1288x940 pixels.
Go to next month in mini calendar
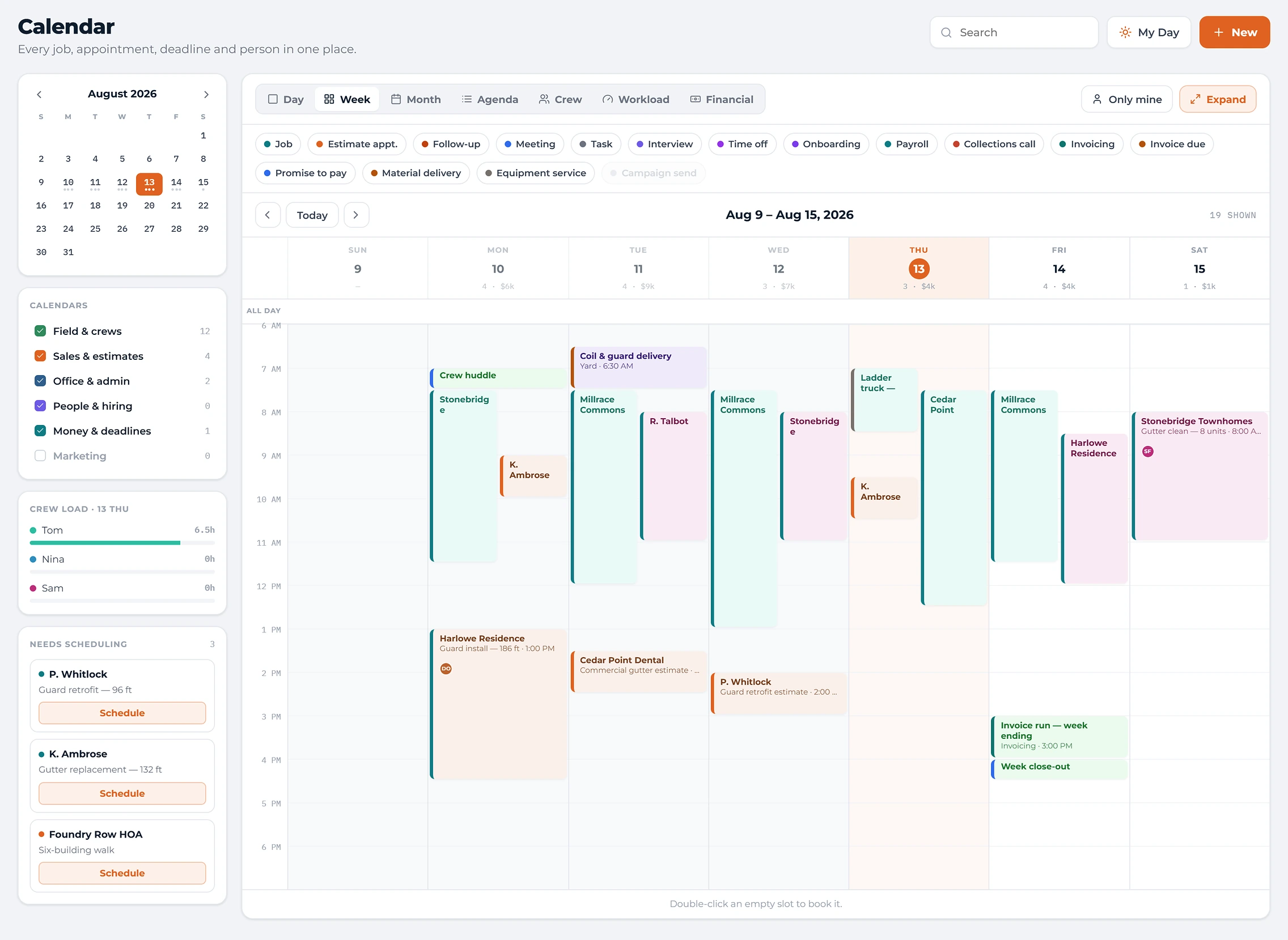point(206,95)
